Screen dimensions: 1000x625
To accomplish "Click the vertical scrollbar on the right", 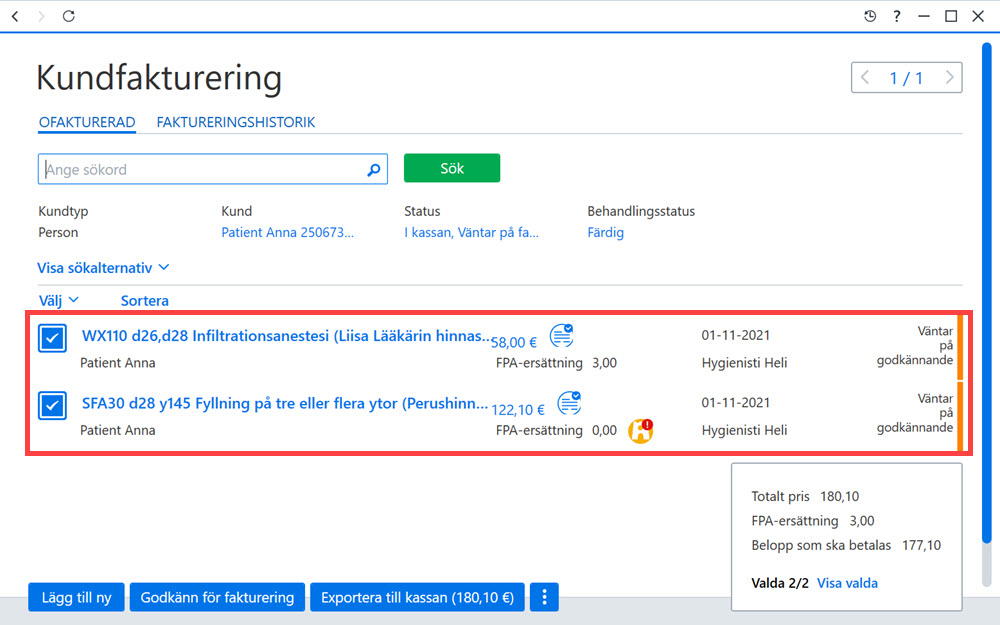I will point(987,293).
